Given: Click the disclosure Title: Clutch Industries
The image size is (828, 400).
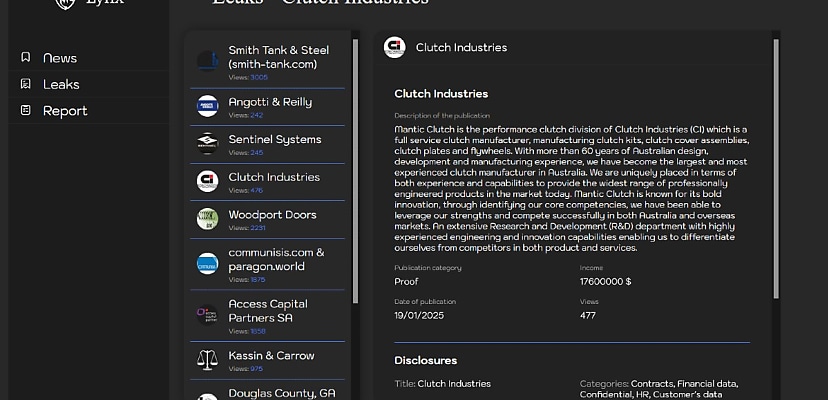Looking at the screenshot, I should (x=443, y=384).
